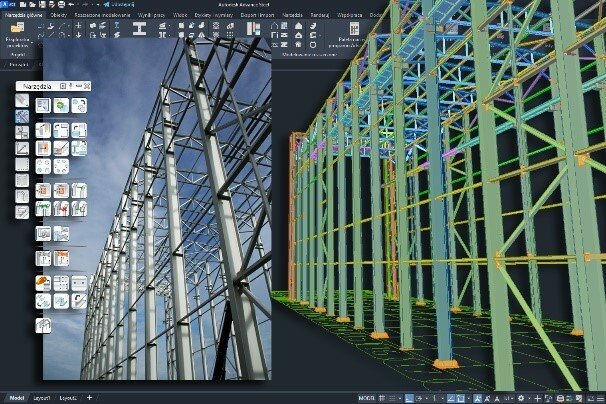606x404 pixels.
Task: Click the bottom icon in the Narzędzia palette
Action: pos(44,325)
